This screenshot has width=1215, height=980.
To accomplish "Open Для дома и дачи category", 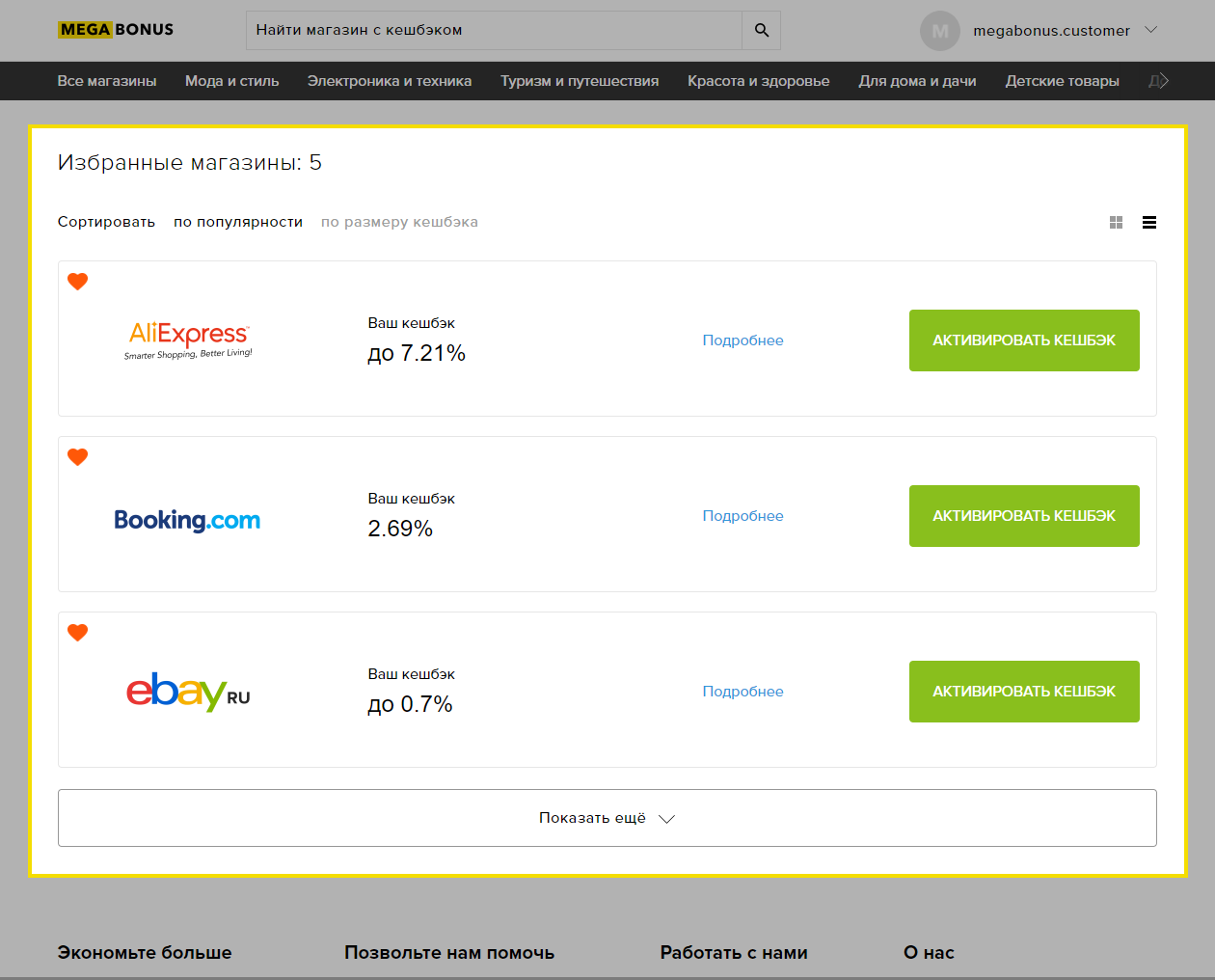I will click(918, 81).
